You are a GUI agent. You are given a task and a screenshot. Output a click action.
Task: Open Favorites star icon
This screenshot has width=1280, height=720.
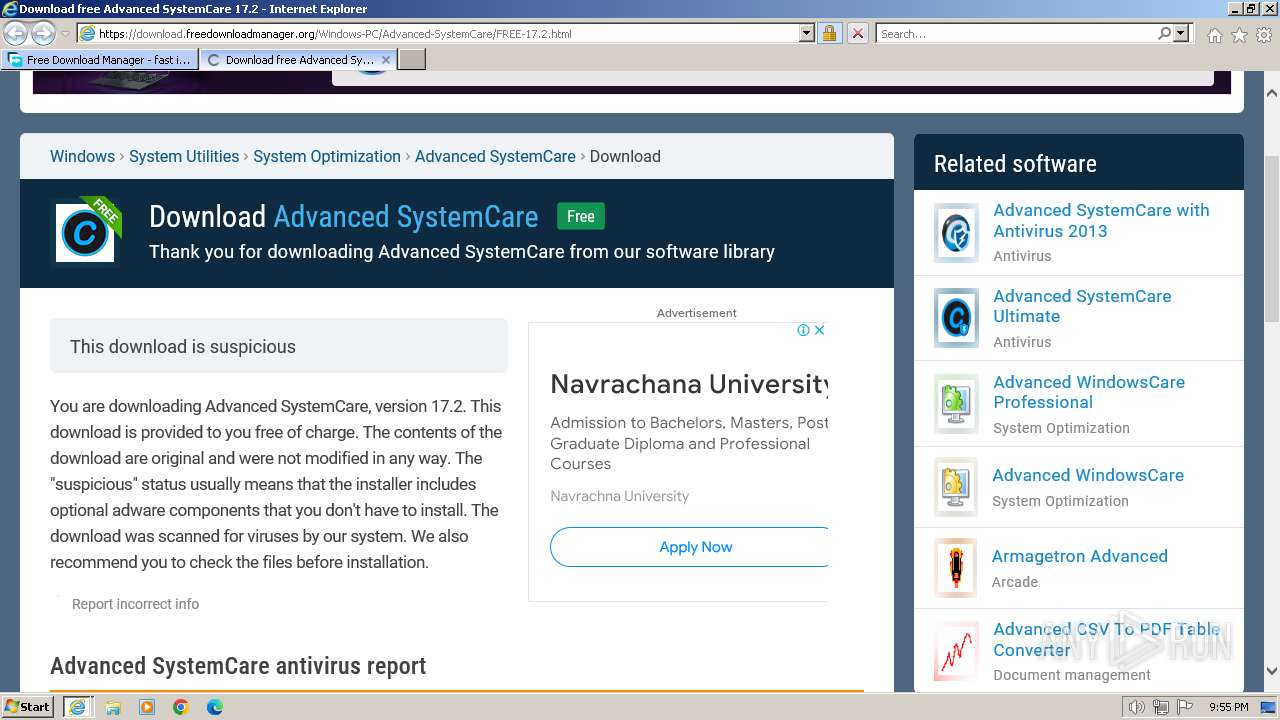coord(1239,35)
